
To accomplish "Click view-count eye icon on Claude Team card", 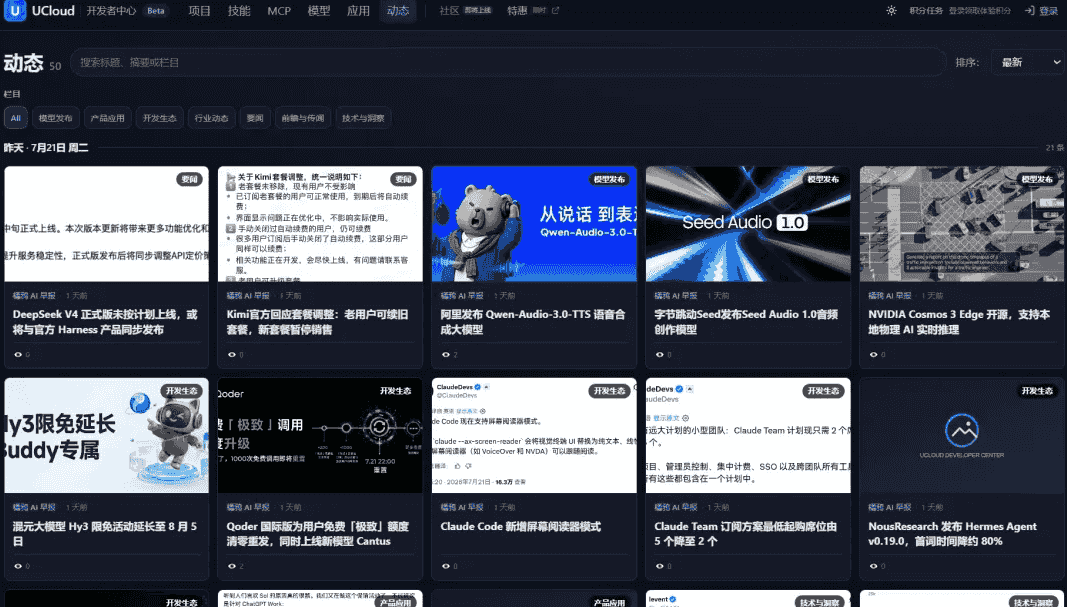I will (x=659, y=566).
